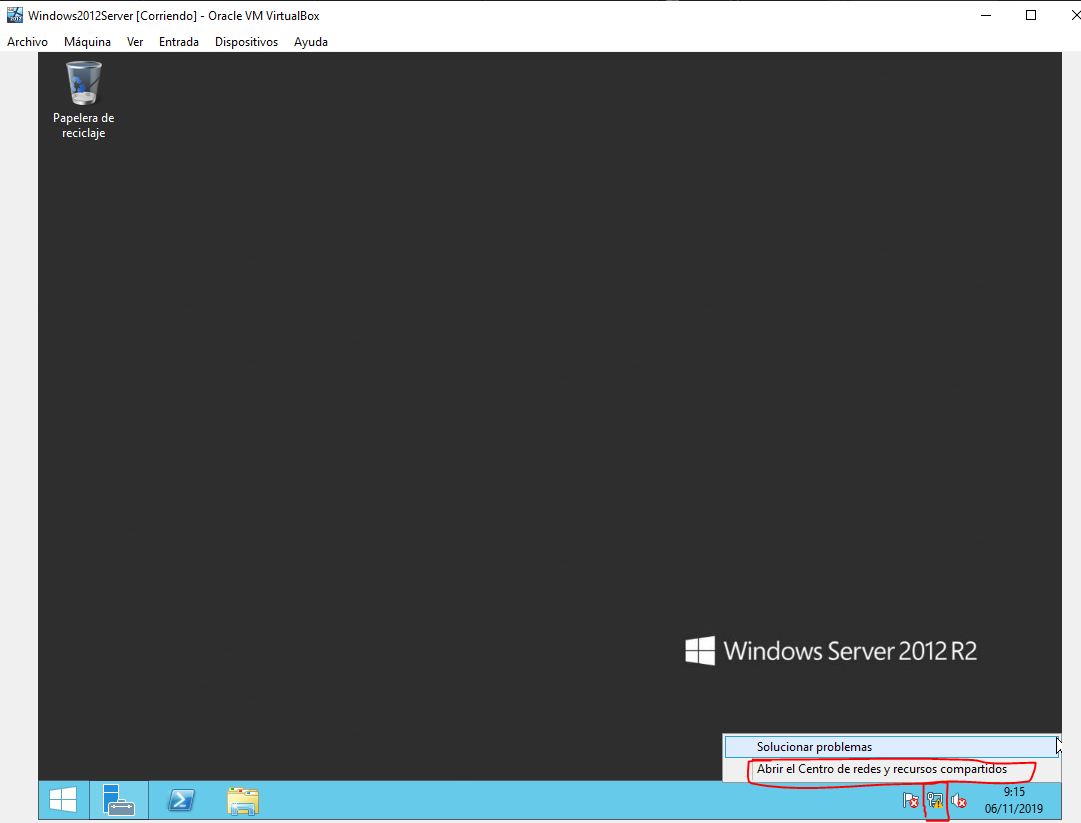The width and height of the screenshot is (1081, 823).
Task: Open the Archivo menu in VirtualBox
Action: coord(28,41)
